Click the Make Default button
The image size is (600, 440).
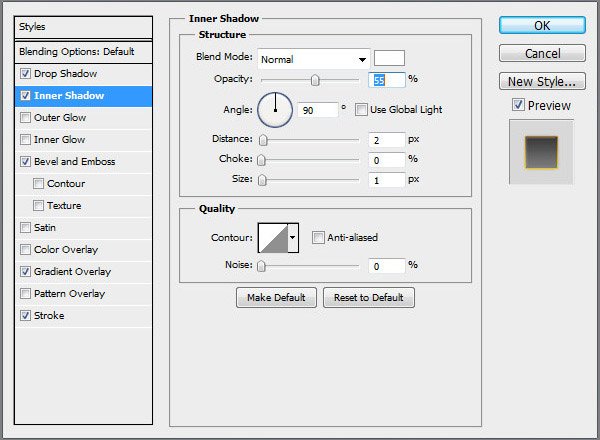276,298
